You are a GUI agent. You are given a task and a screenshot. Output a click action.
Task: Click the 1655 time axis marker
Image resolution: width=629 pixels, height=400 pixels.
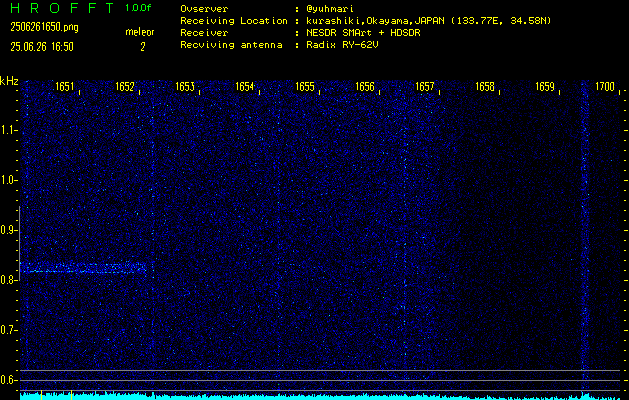point(305,86)
